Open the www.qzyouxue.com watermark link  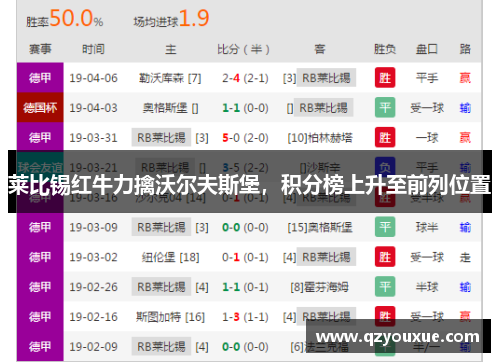(398, 336)
